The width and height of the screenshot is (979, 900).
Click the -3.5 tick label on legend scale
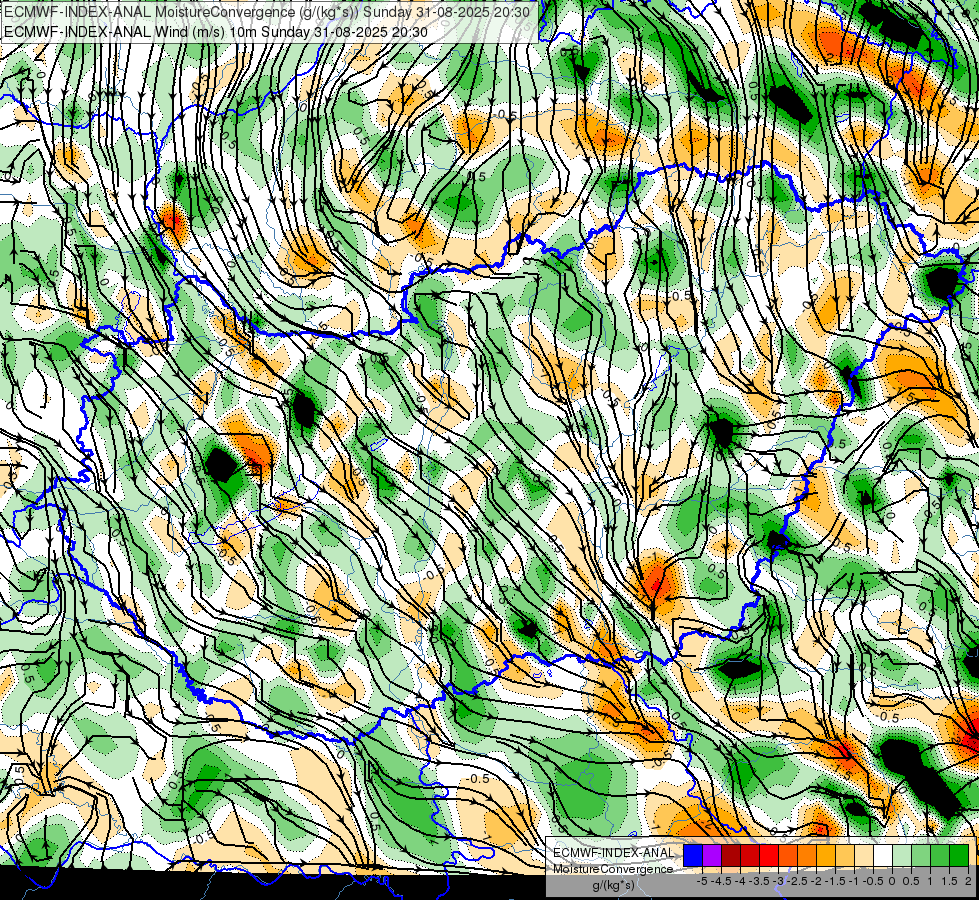[760, 881]
